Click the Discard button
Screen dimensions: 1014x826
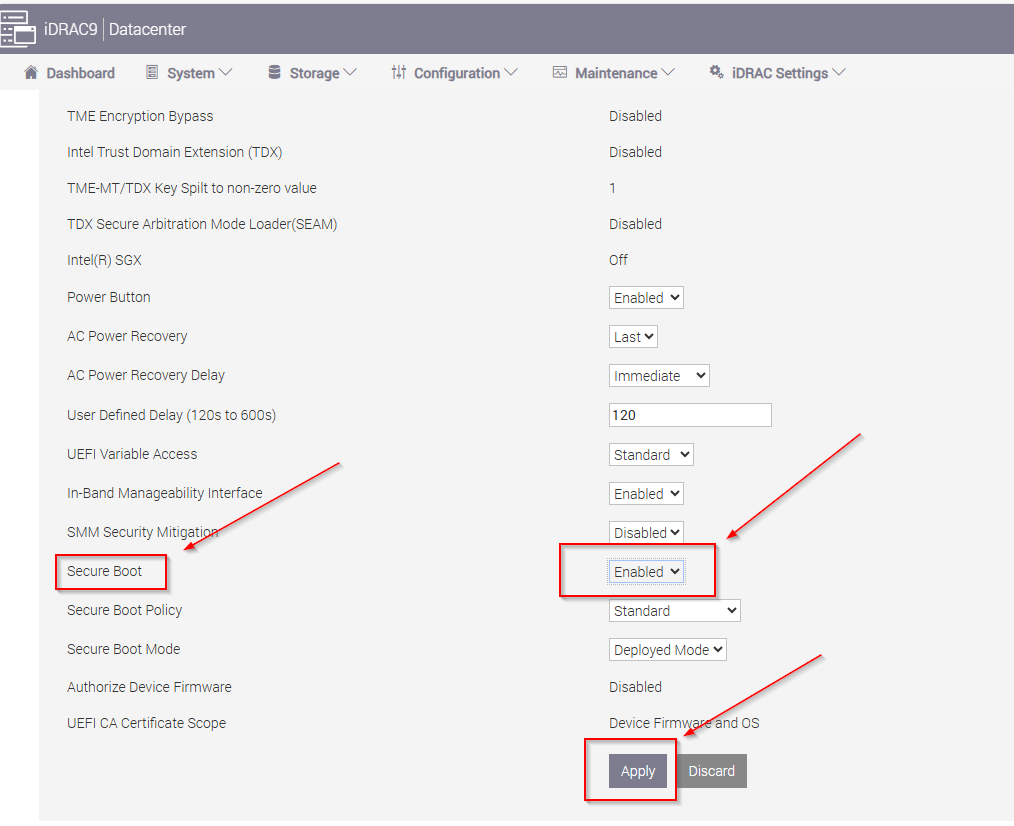click(711, 771)
